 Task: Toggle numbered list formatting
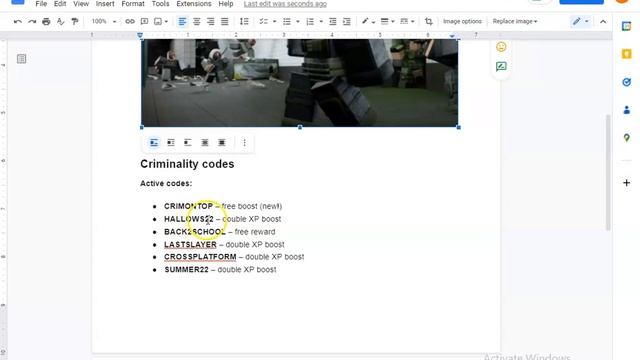(x=310, y=21)
